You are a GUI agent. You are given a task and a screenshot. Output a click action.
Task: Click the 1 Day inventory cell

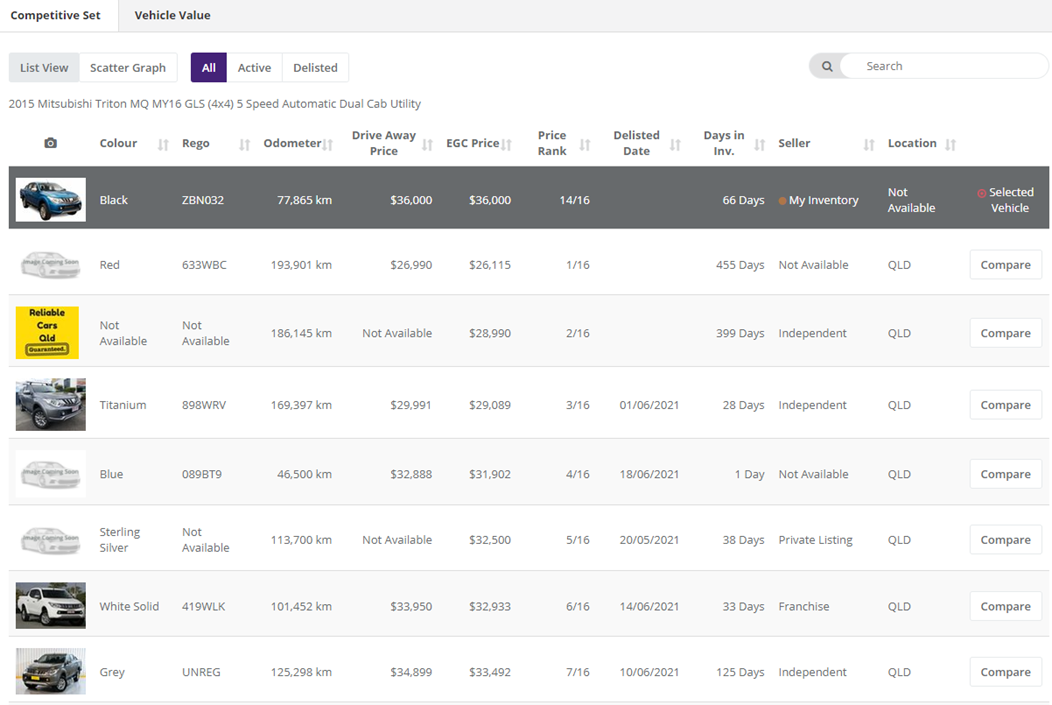(x=749, y=474)
